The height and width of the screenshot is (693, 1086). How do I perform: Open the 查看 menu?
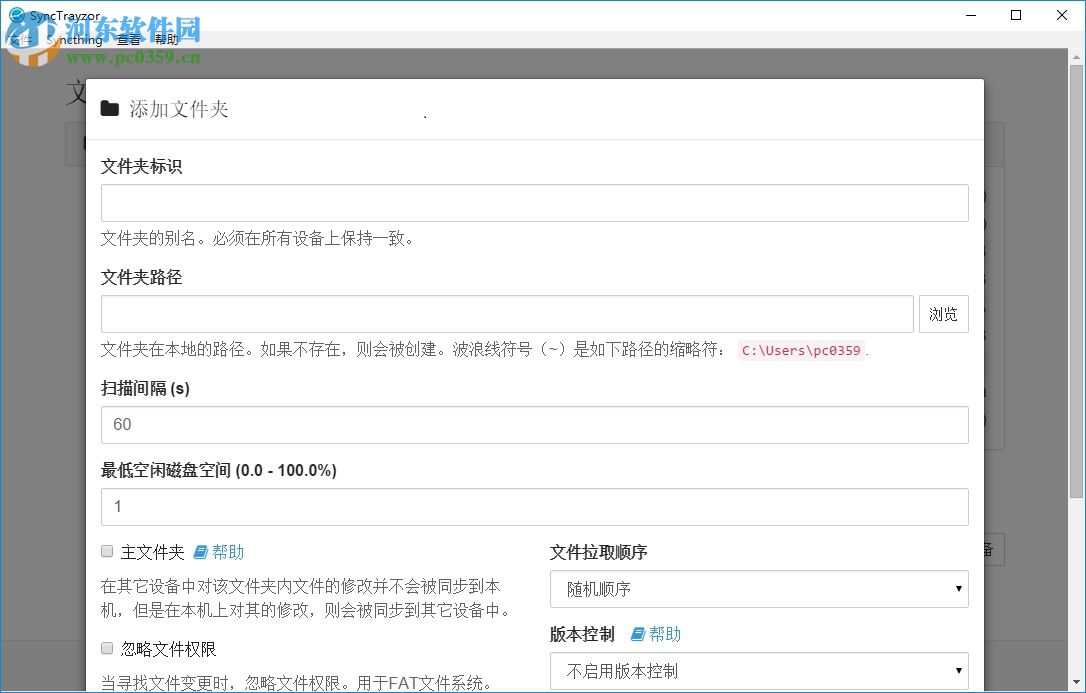tap(128, 40)
